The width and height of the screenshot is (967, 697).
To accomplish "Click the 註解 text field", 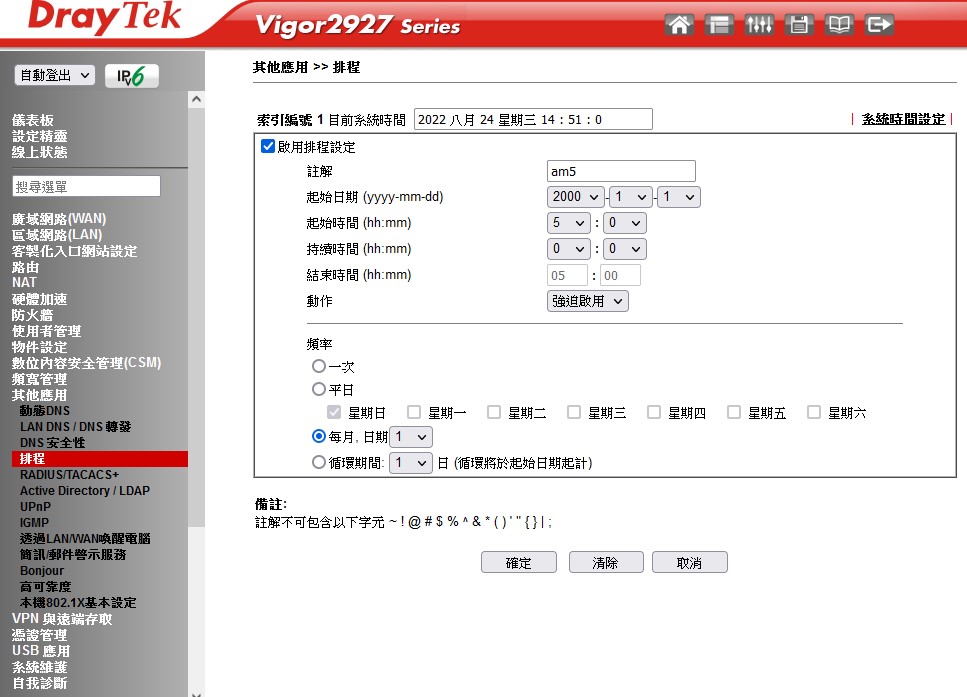I will click(x=621, y=171).
